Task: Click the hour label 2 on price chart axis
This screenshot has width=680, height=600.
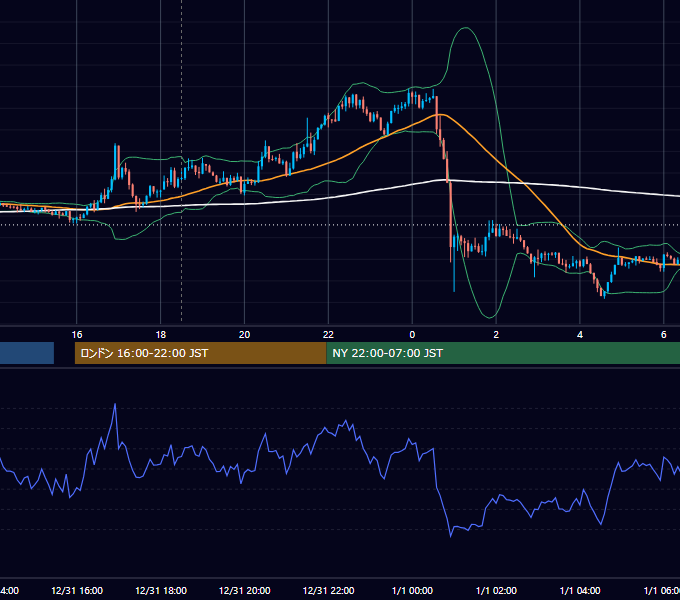Action: click(x=496, y=335)
